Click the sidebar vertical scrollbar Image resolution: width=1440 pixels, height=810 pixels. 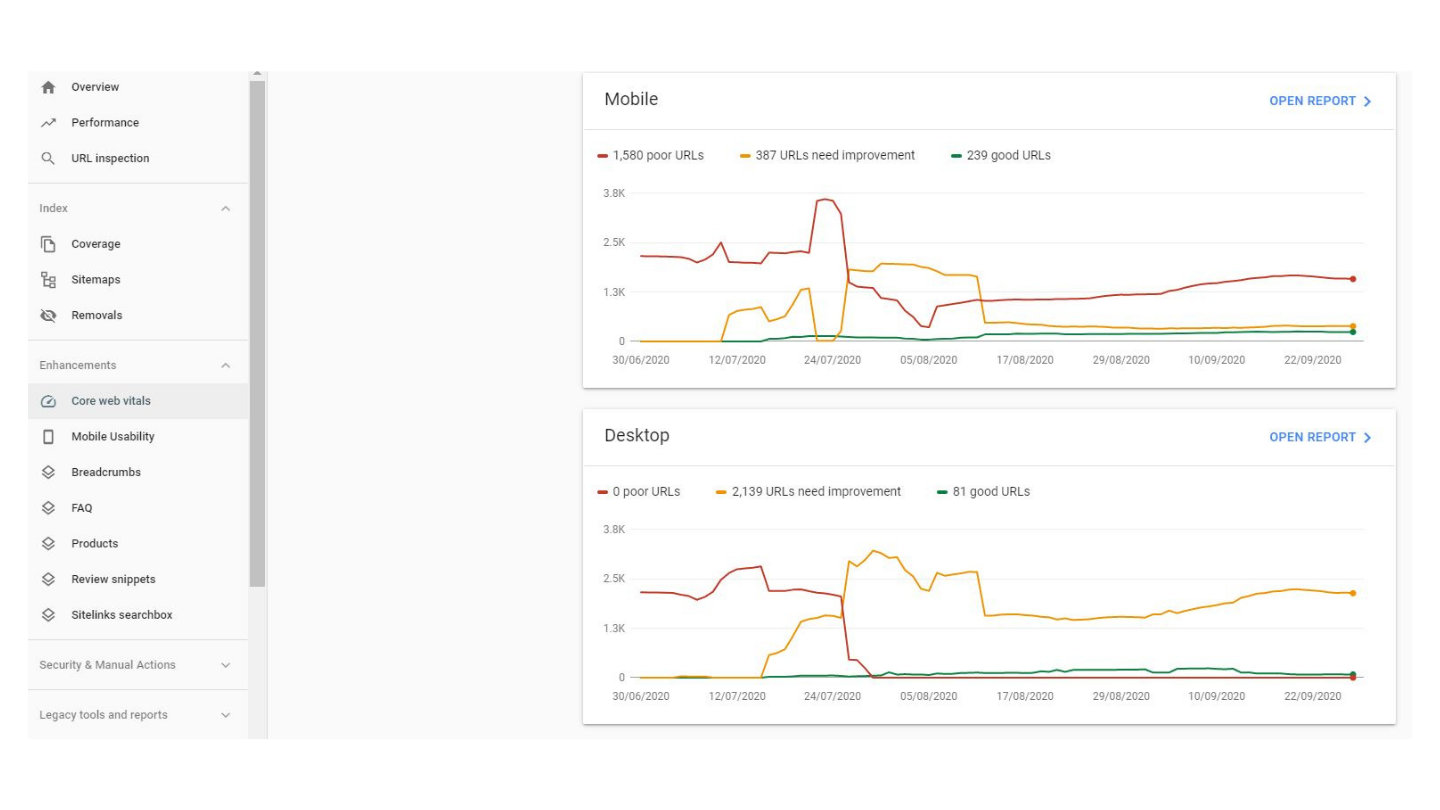[257, 330]
